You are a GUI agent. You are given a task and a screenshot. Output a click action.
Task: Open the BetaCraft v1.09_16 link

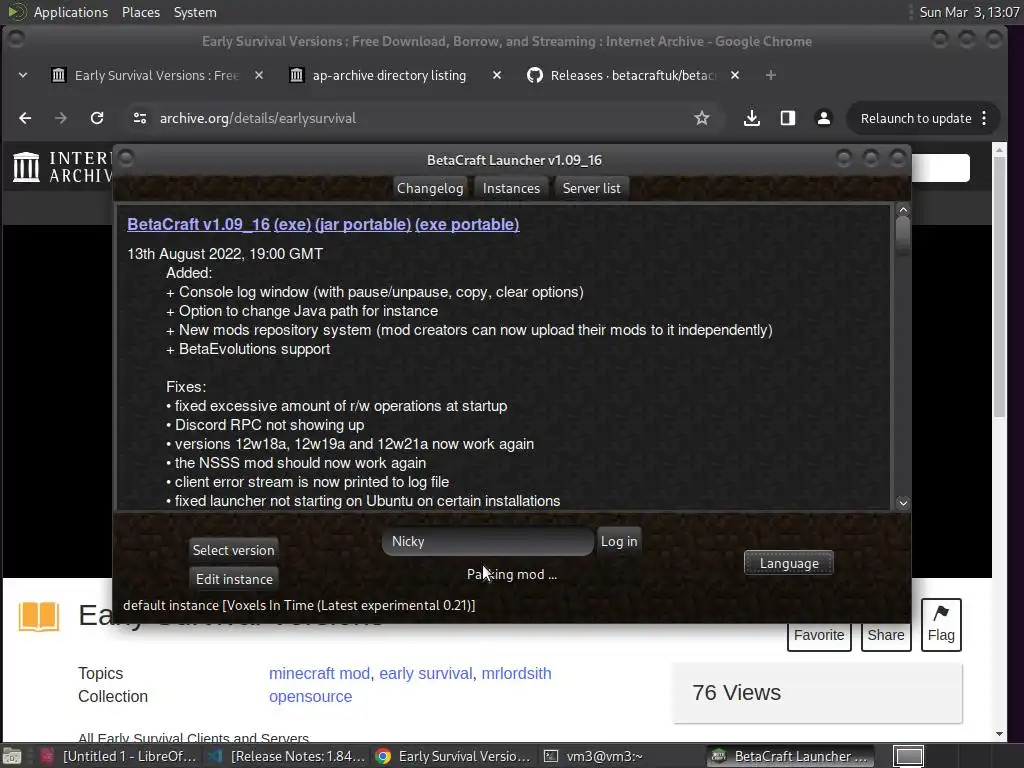click(199, 224)
